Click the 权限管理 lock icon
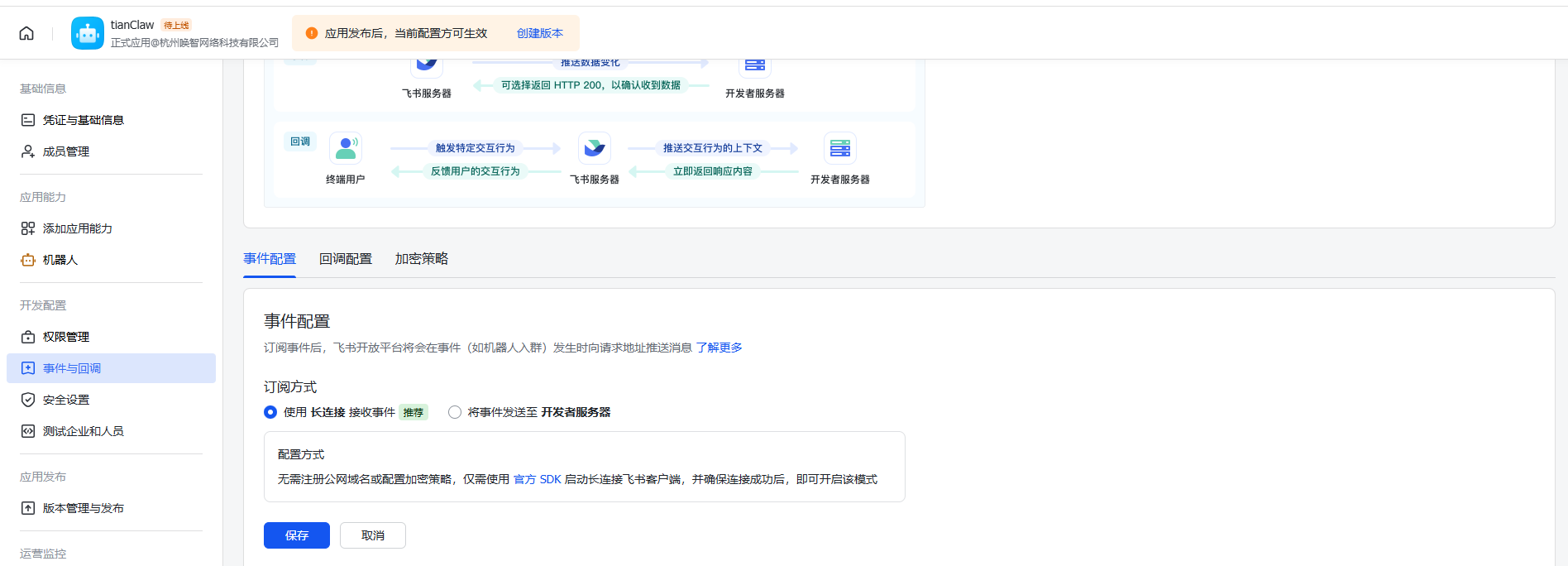 pyautogui.click(x=28, y=337)
